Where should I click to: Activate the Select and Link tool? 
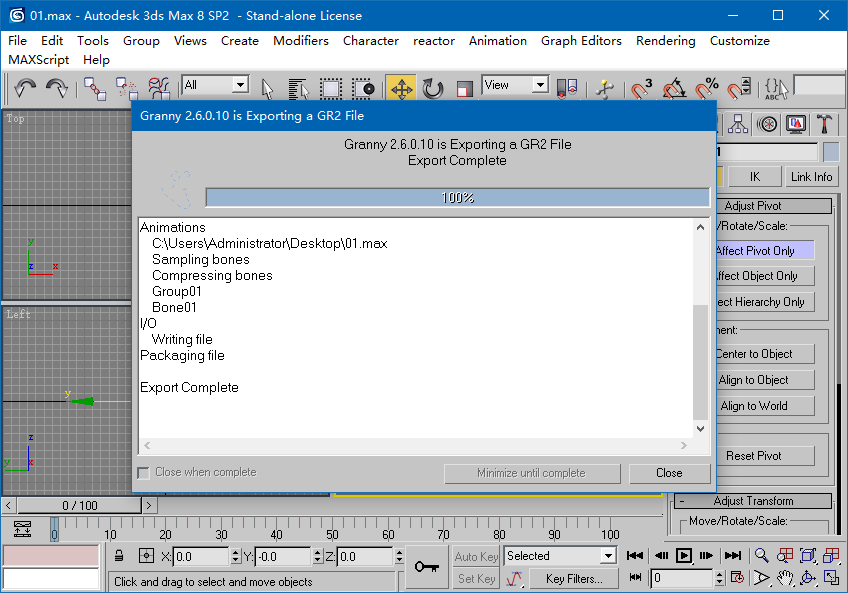tap(95, 88)
